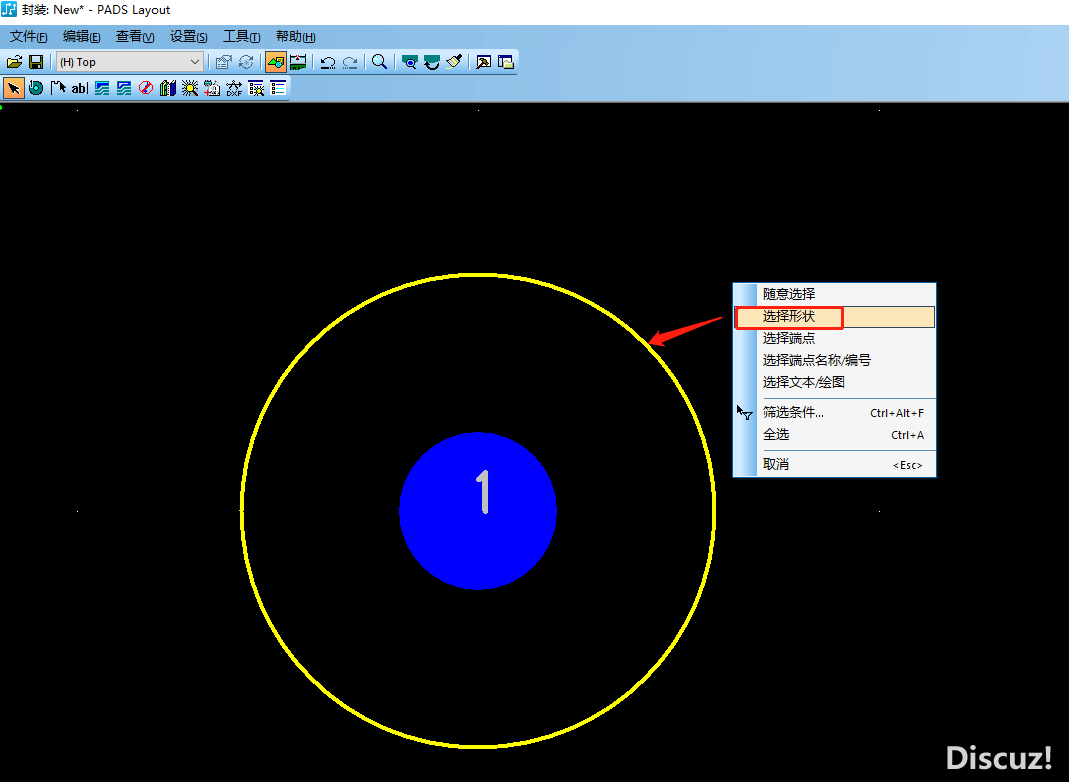Open the 帮助 menu

click(295, 37)
